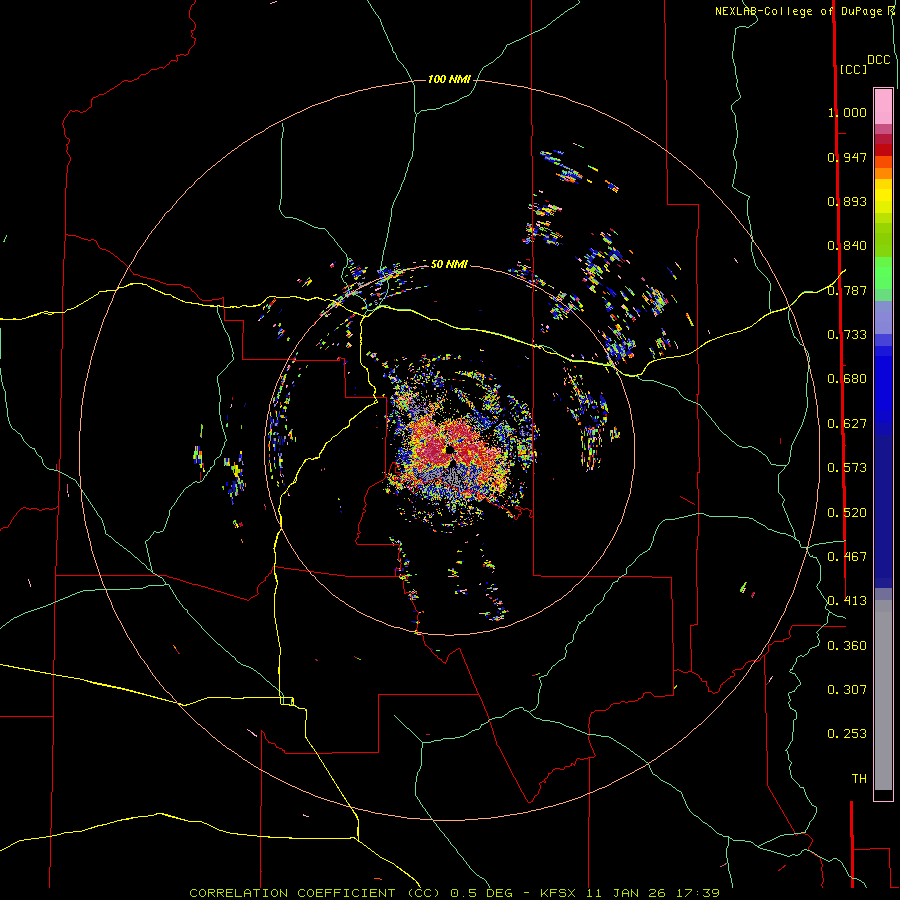900x900 pixels.
Task: Pick the yellow segment of the color bar
Action: coord(883,196)
